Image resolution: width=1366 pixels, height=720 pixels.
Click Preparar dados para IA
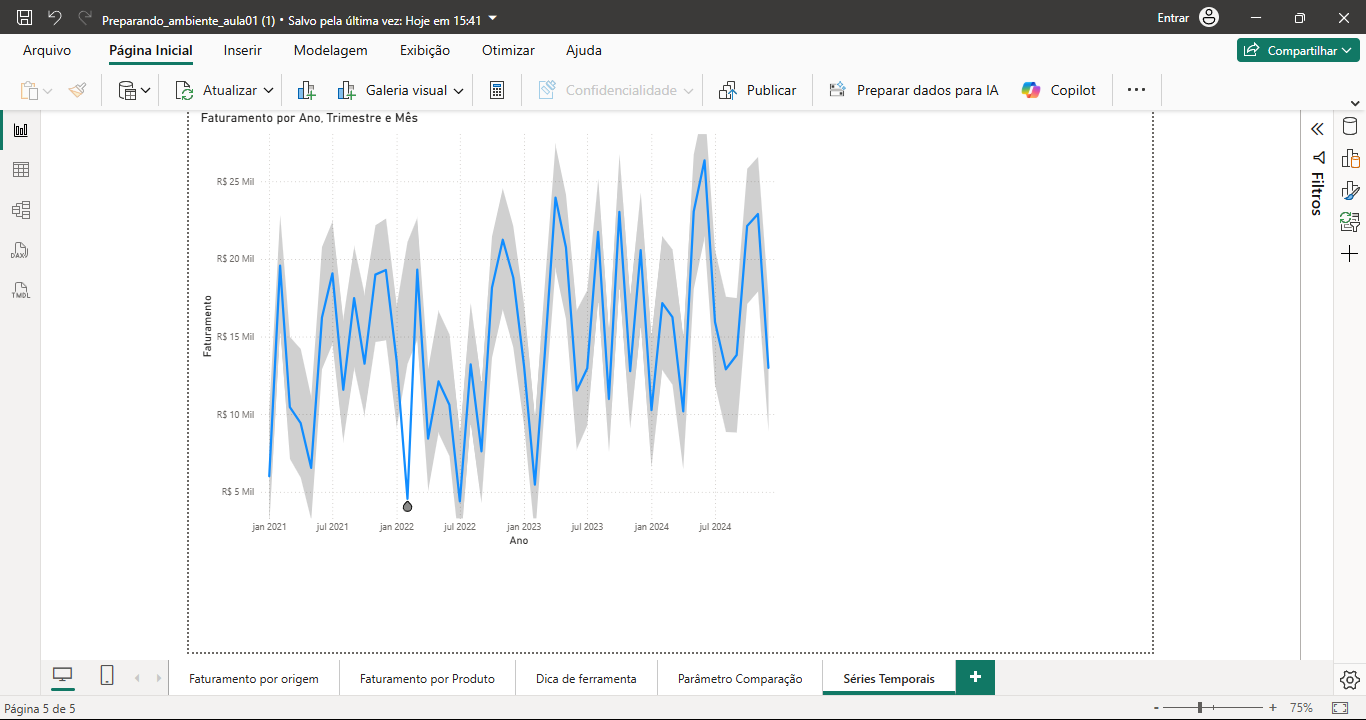(x=913, y=90)
